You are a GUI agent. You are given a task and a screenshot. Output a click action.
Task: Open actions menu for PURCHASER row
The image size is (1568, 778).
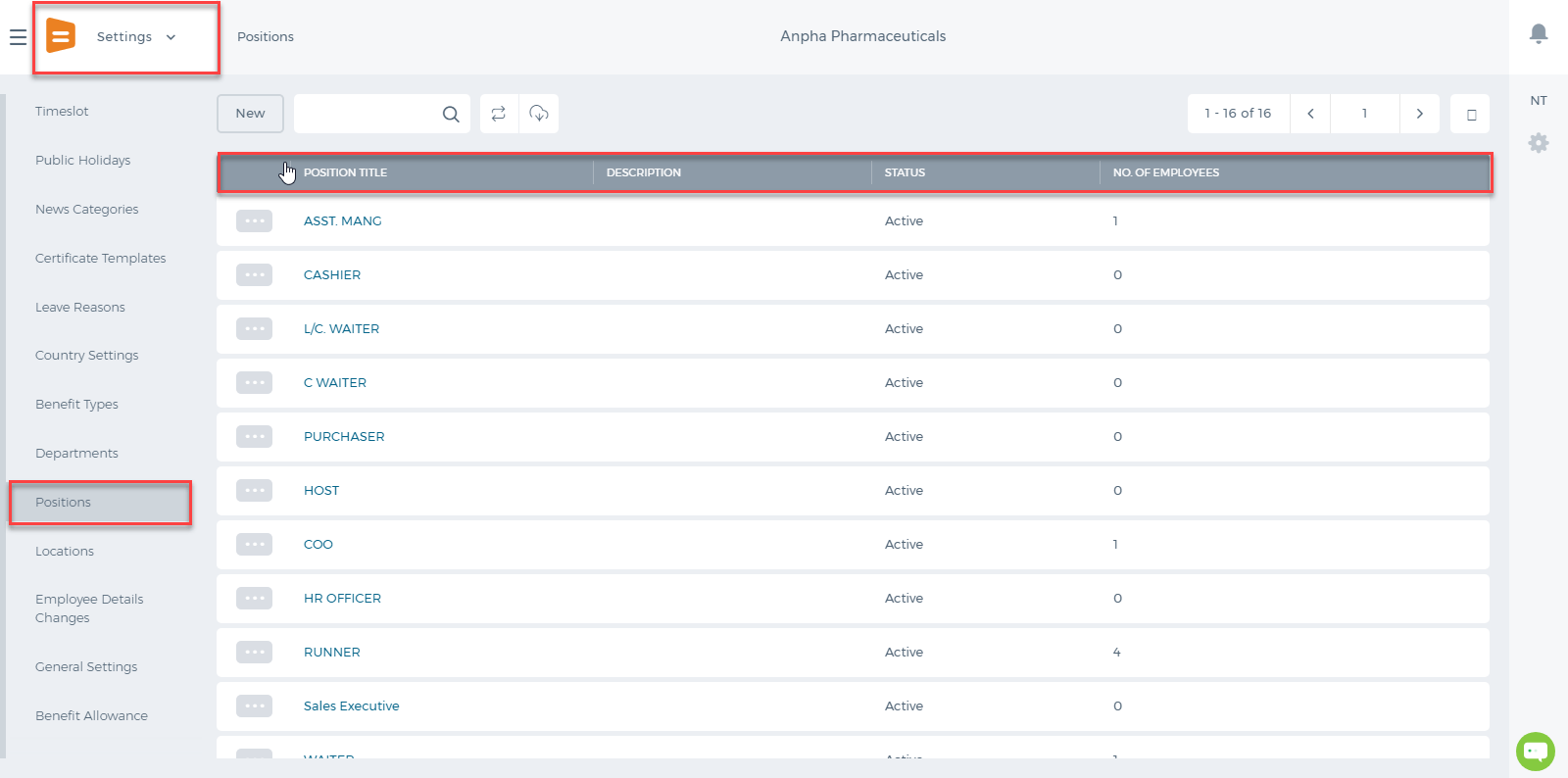click(254, 436)
